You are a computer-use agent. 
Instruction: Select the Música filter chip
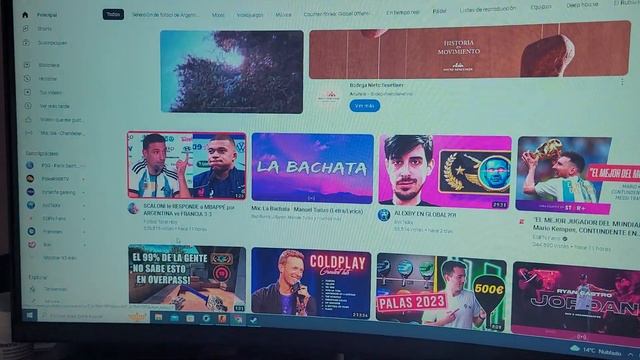coord(283,15)
